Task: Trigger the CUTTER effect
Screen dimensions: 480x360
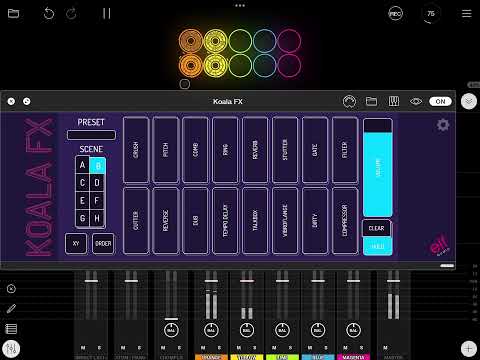Action: [136, 221]
